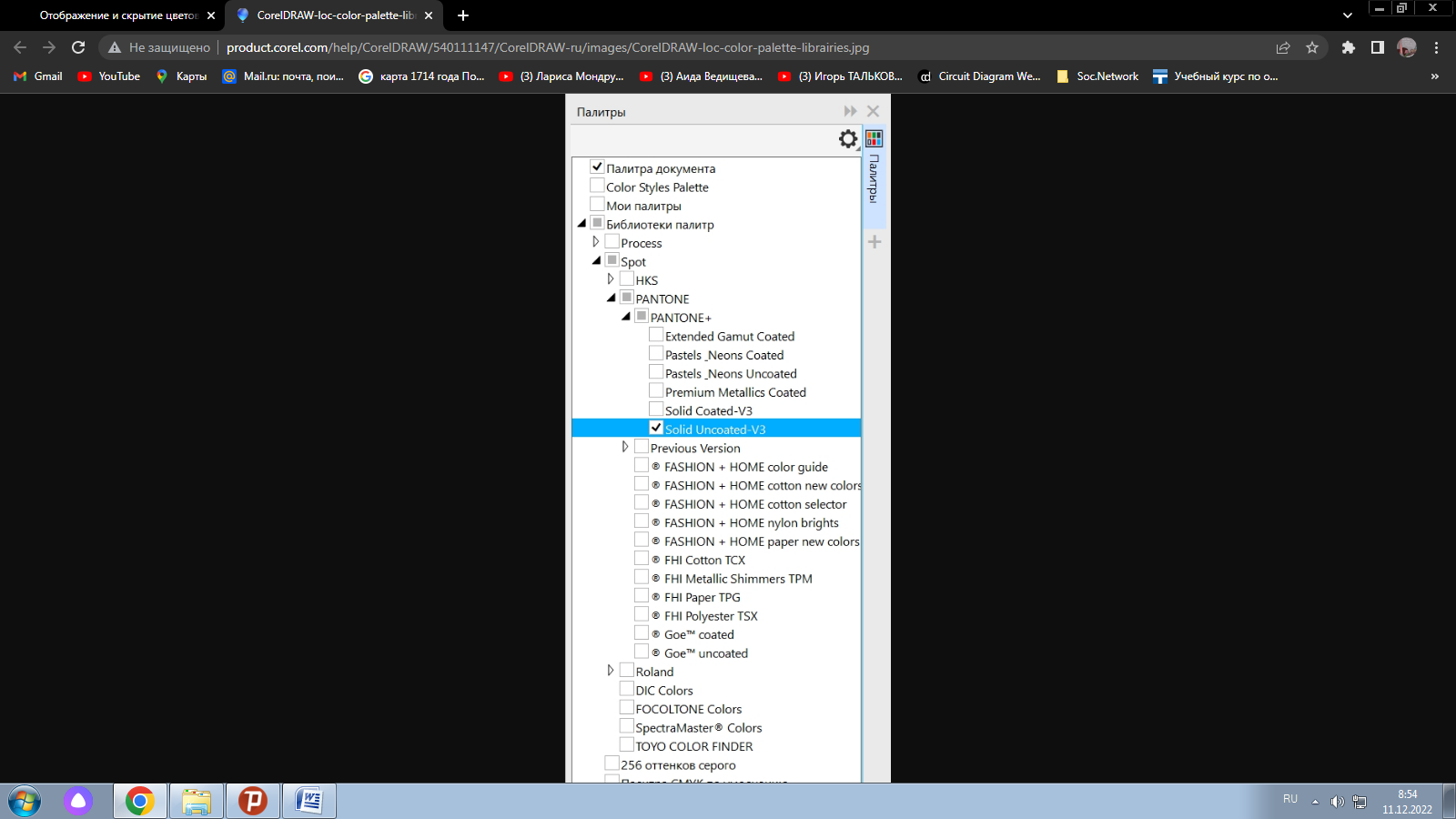Viewport: 1456px width, 819px height.
Task: Expand the Roland tree node
Action: [x=611, y=671]
